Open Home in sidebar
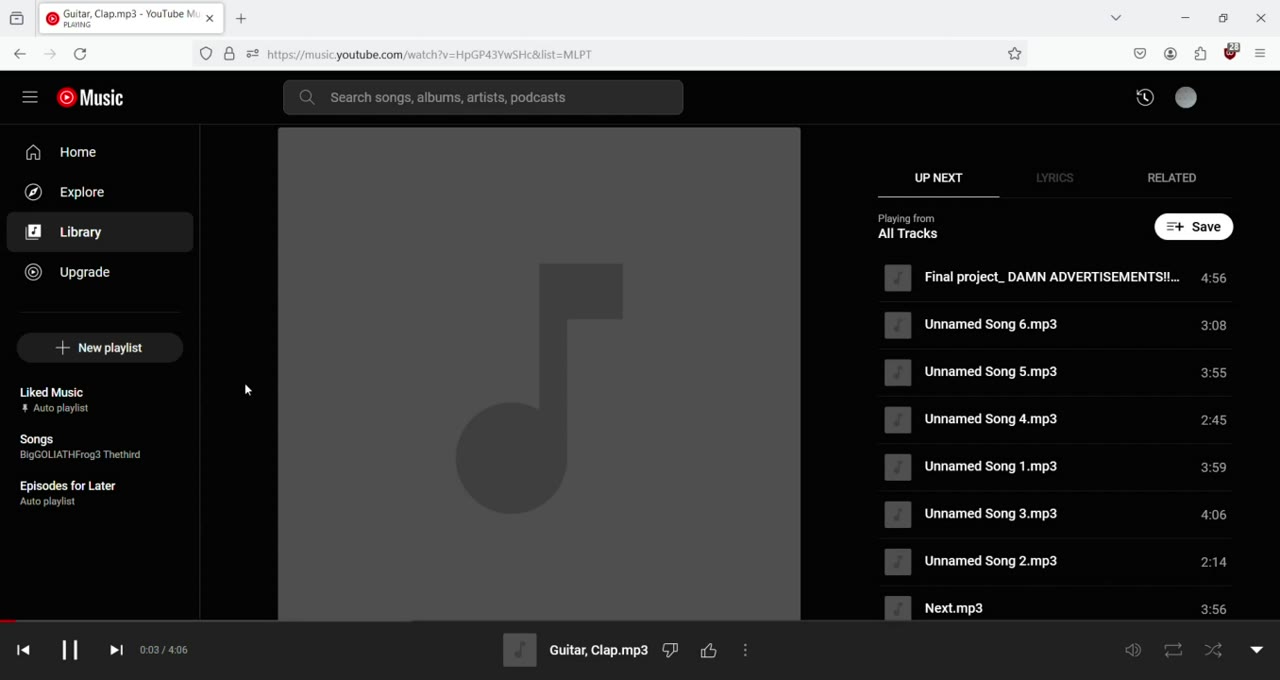This screenshot has height=680, width=1280. click(100, 152)
